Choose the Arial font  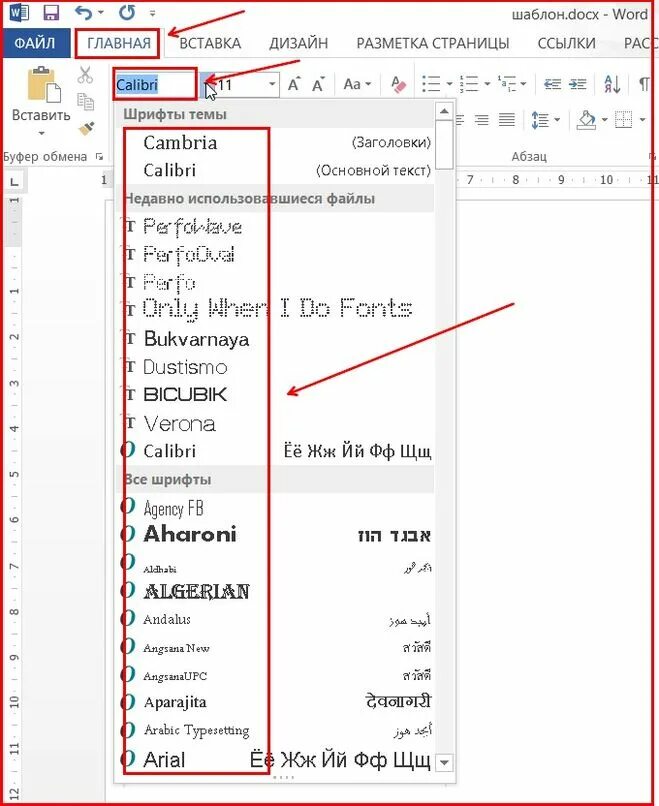click(x=277, y=760)
